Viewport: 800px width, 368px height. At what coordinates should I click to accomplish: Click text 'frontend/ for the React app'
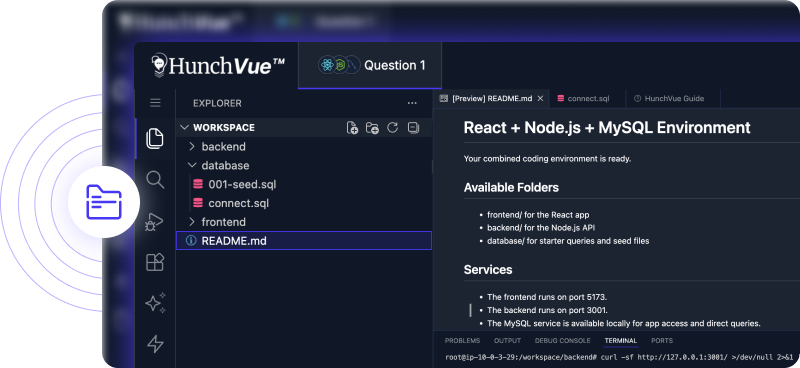[x=538, y=215]
